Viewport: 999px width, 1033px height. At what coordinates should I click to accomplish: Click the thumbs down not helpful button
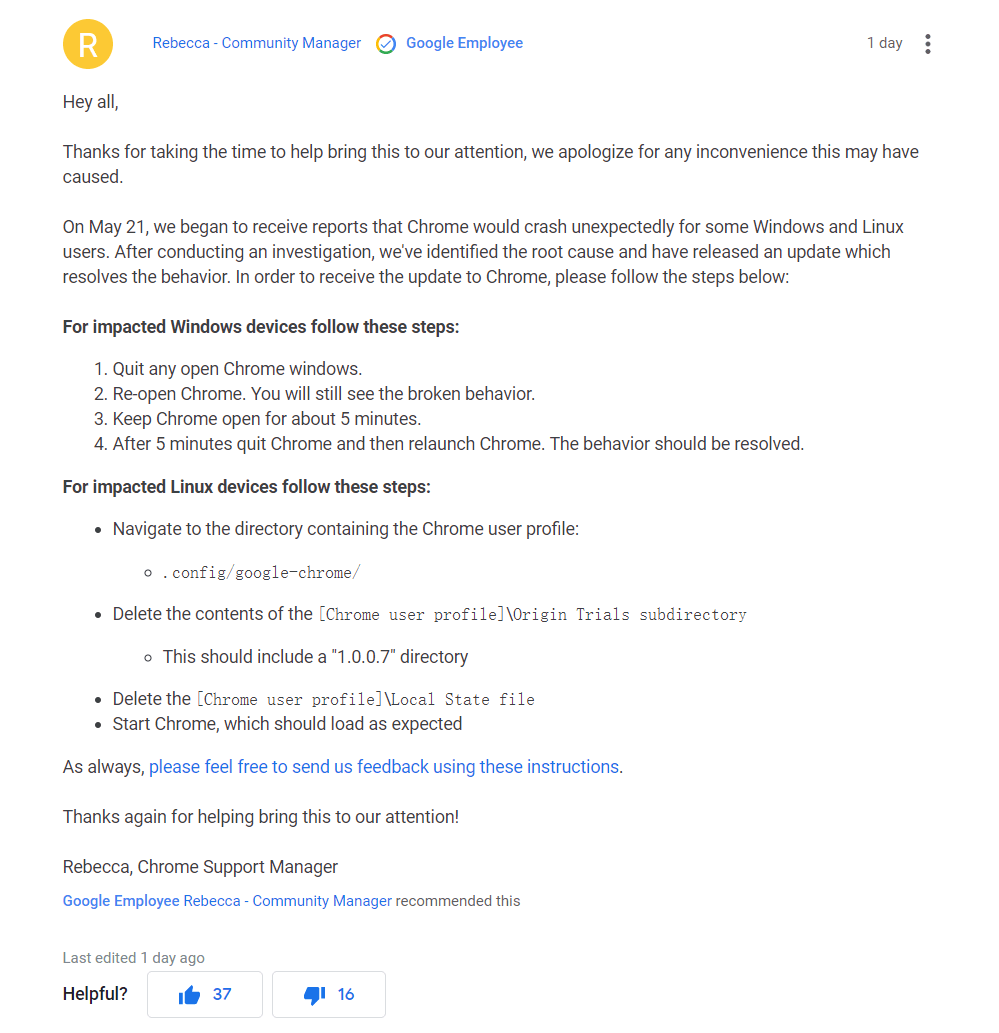pos(329,994)
